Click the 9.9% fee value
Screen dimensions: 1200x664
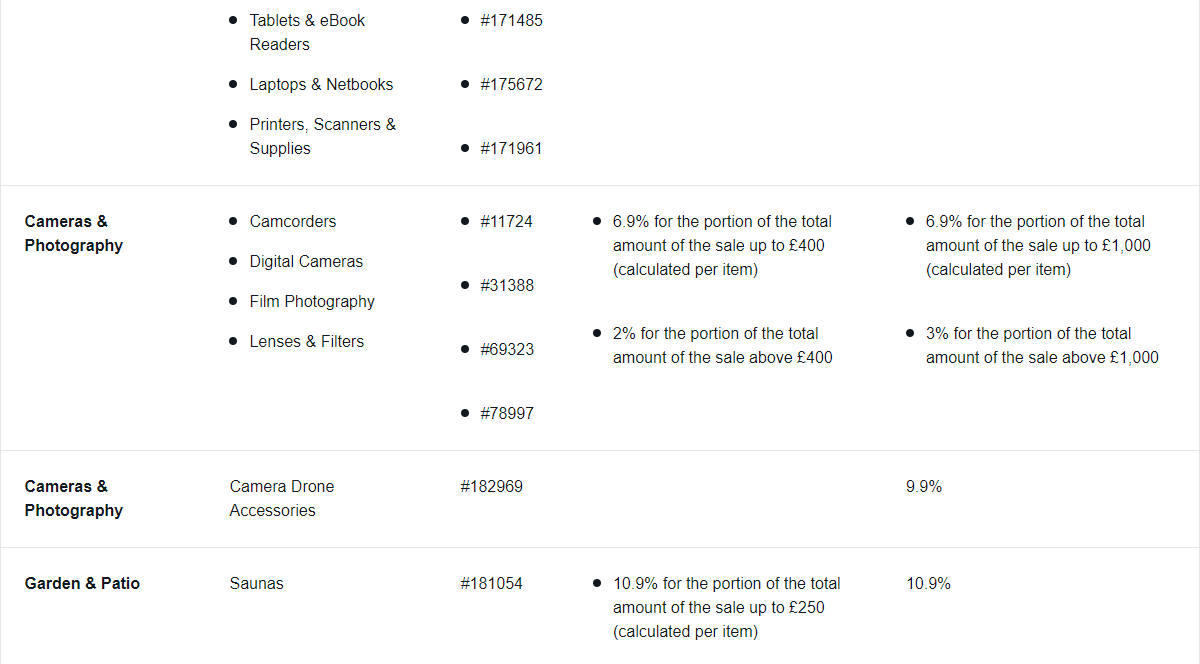pyautogui.click(x=924, y=486)
